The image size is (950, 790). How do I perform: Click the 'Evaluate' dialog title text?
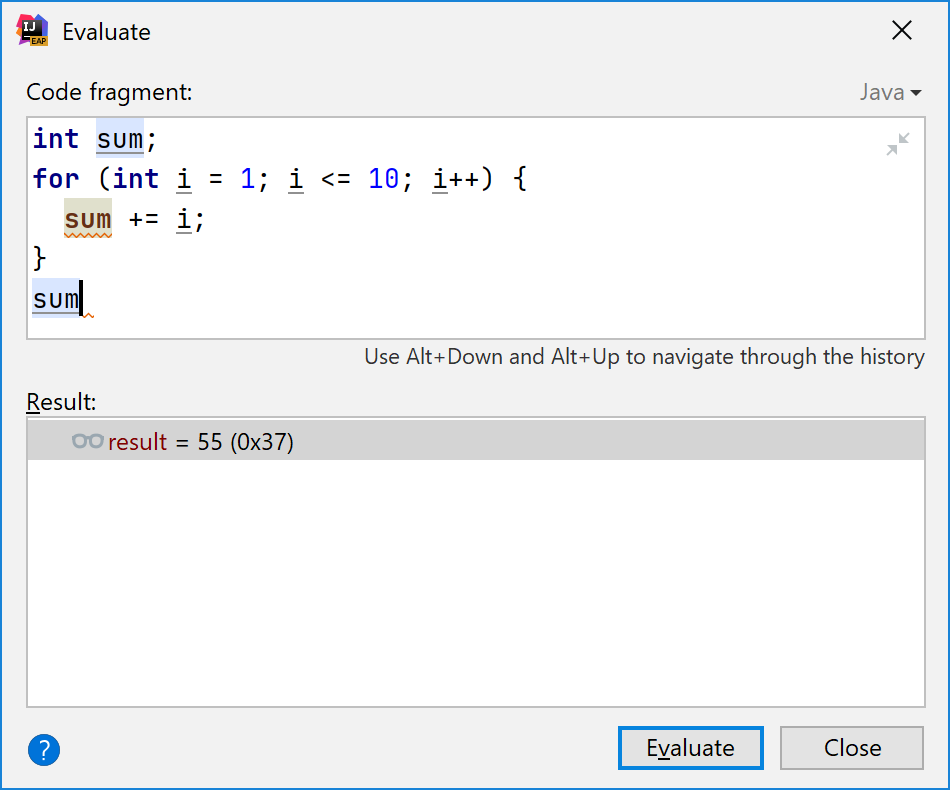107,32
